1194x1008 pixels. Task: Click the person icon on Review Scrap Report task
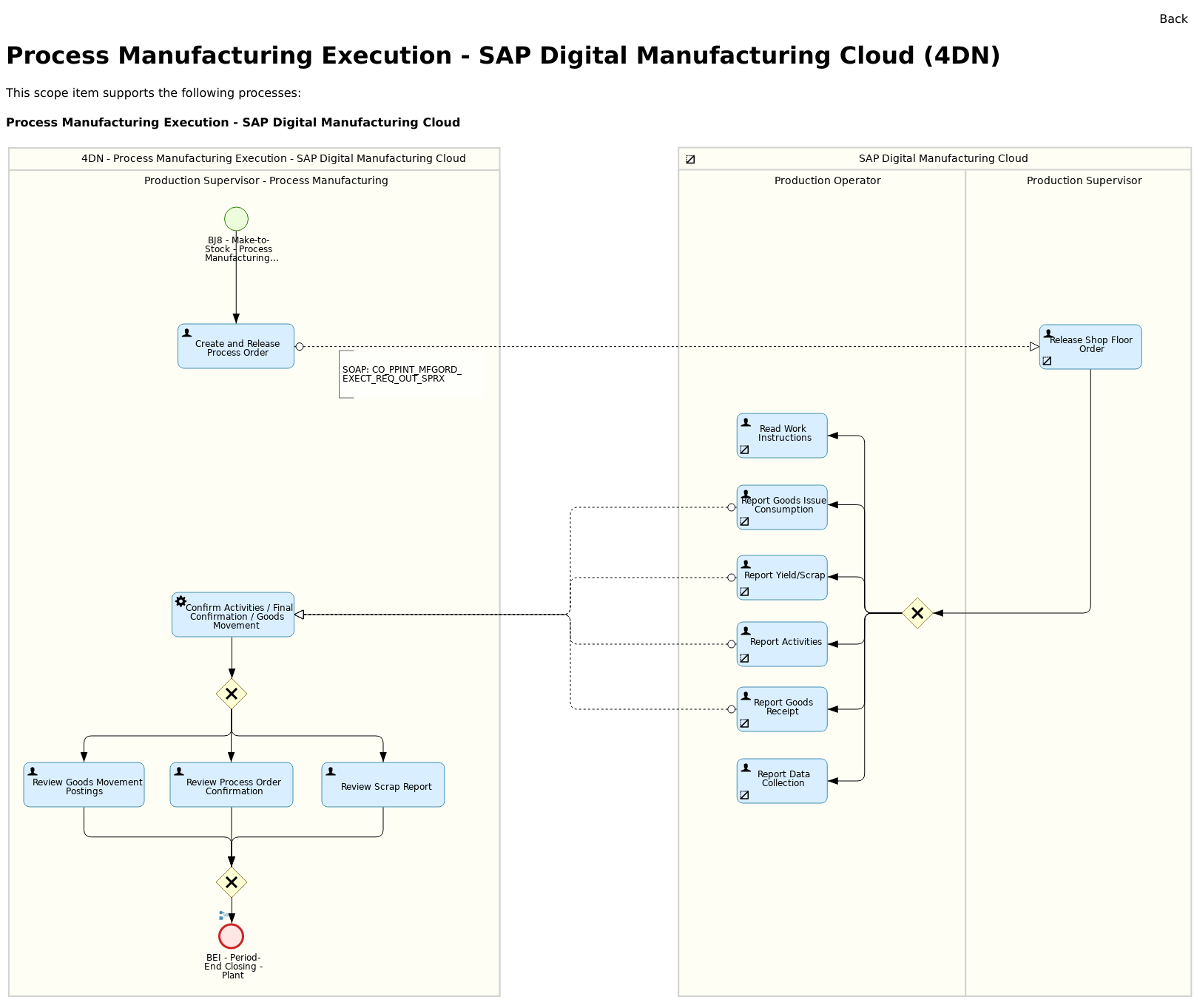[x=331, y=771]
